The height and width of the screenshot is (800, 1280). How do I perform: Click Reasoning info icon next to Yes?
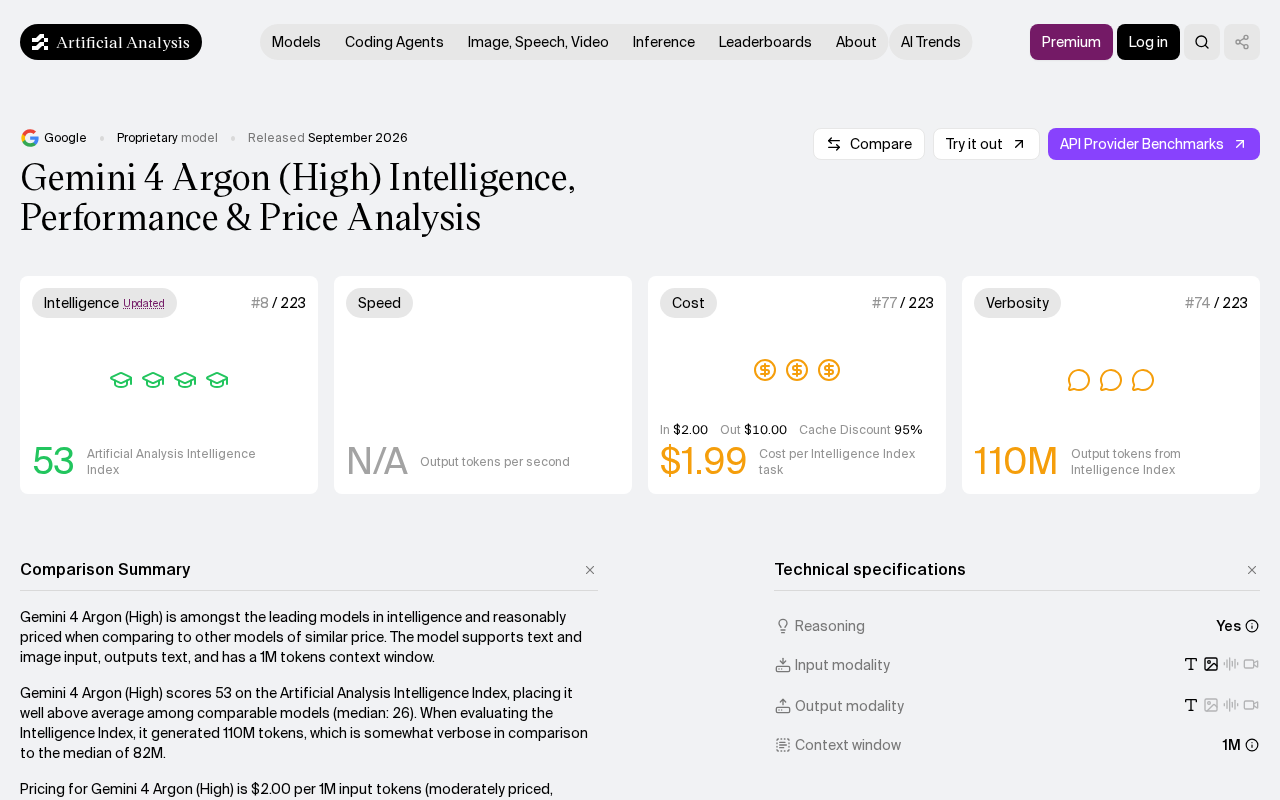[1252, 626]
